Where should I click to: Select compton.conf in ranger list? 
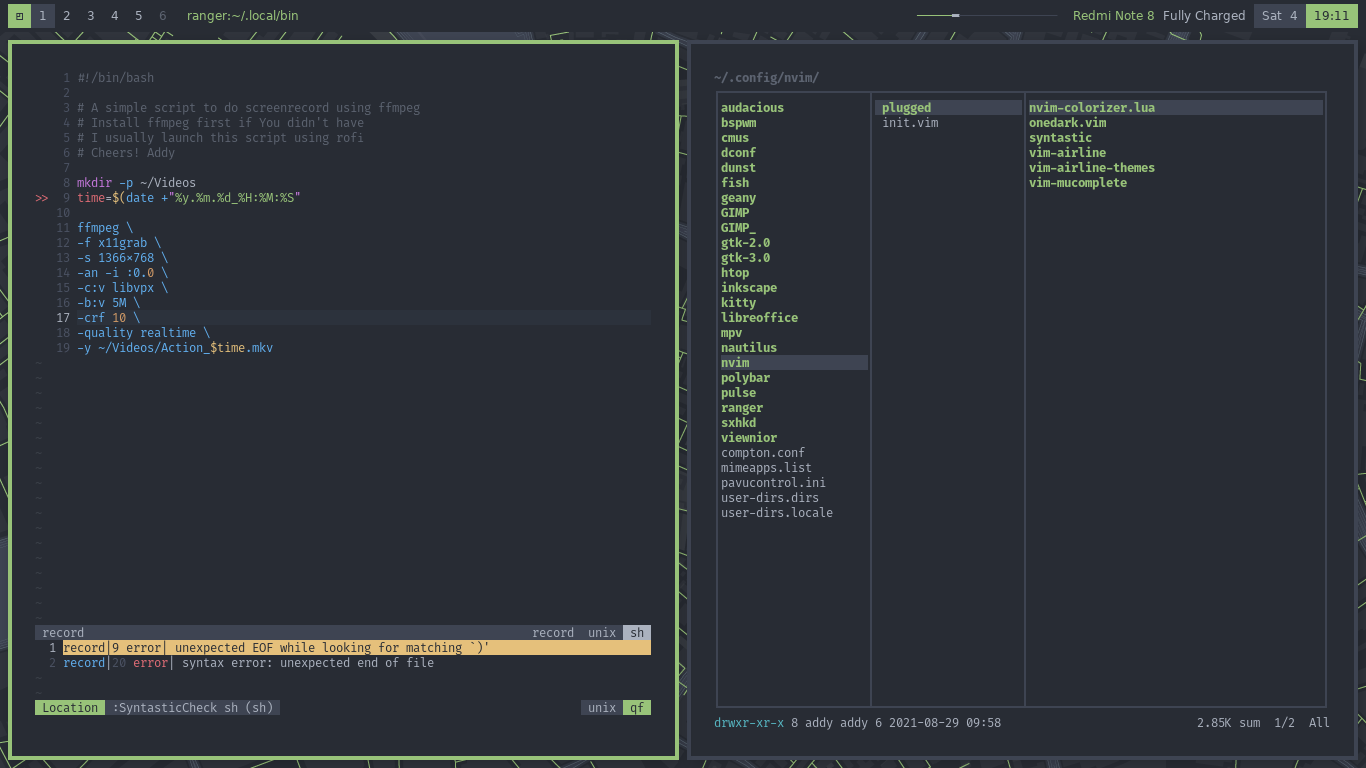pos(763,453)
